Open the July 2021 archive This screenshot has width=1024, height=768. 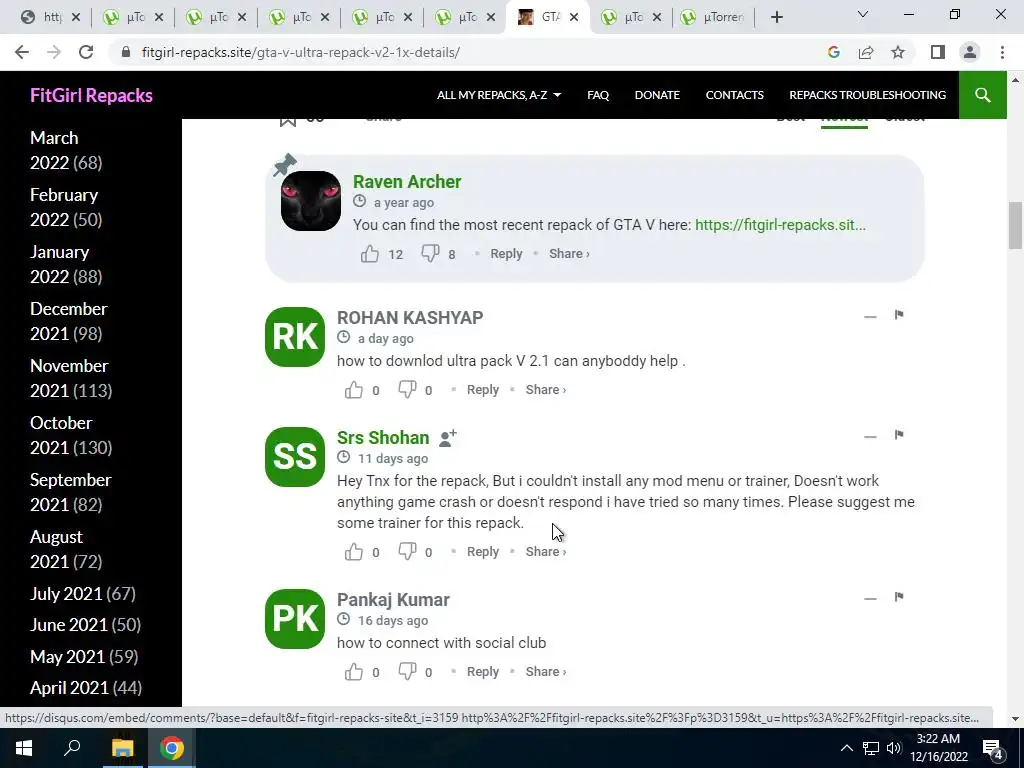(66, 594)
